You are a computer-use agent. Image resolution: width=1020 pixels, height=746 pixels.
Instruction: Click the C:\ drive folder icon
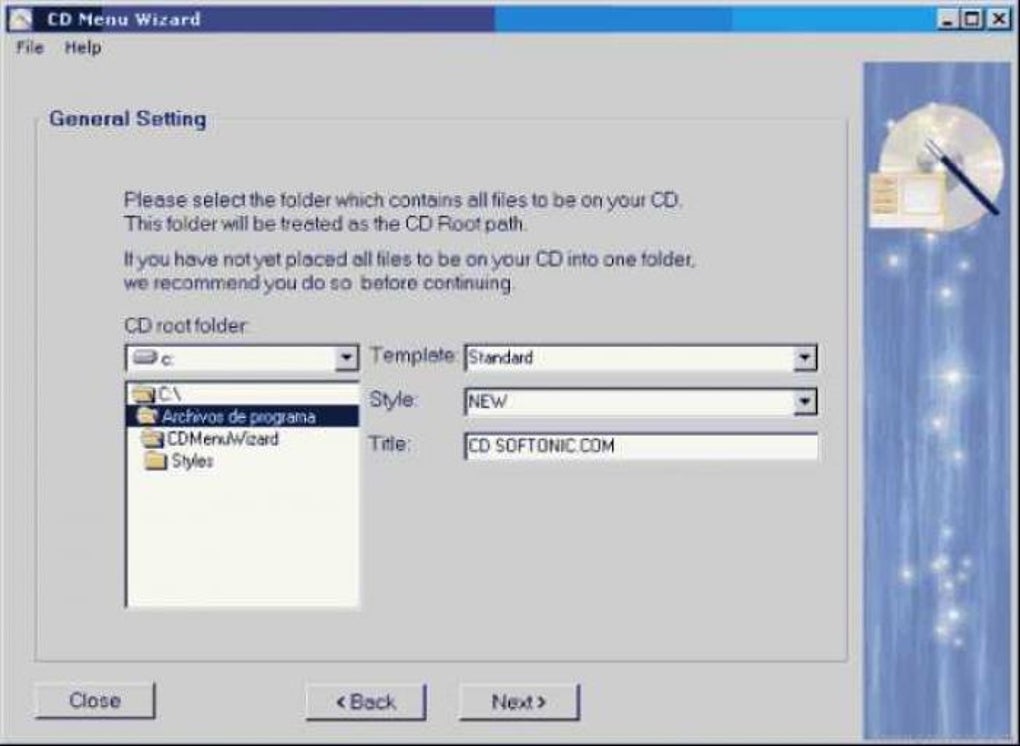pos(143,393)
